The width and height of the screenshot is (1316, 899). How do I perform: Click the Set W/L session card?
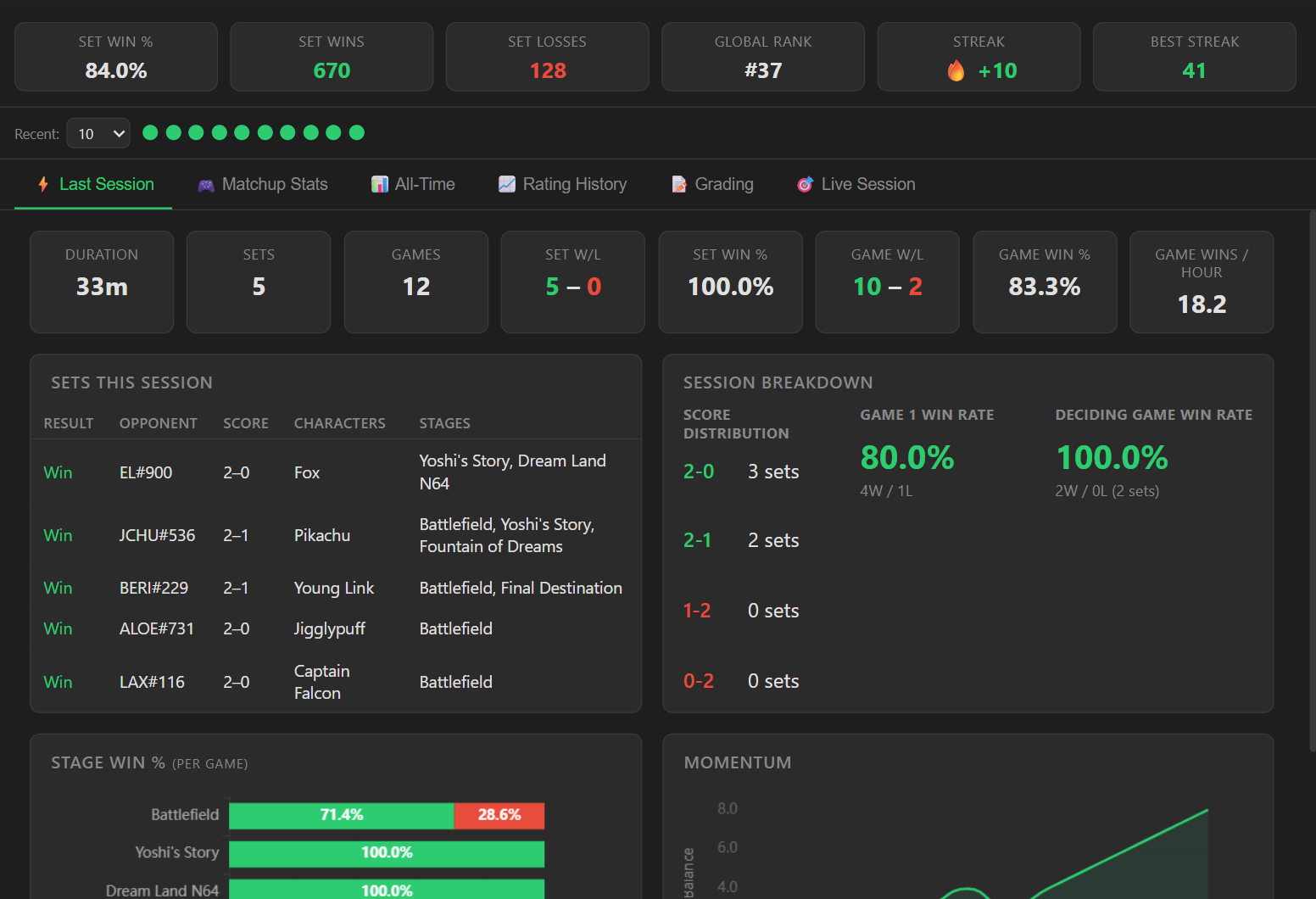click(573, 282)
